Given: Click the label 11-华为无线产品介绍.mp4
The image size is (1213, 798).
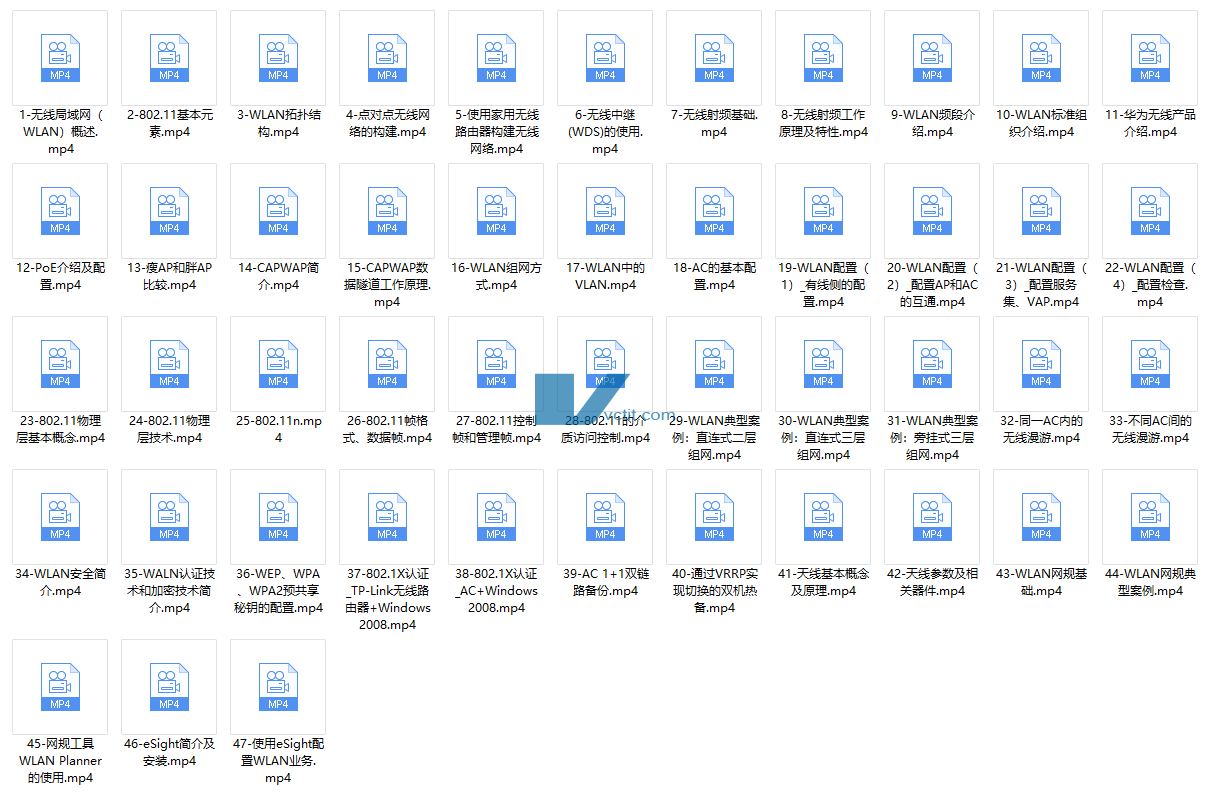Looking at the screenshot, I should point(1150,123).
